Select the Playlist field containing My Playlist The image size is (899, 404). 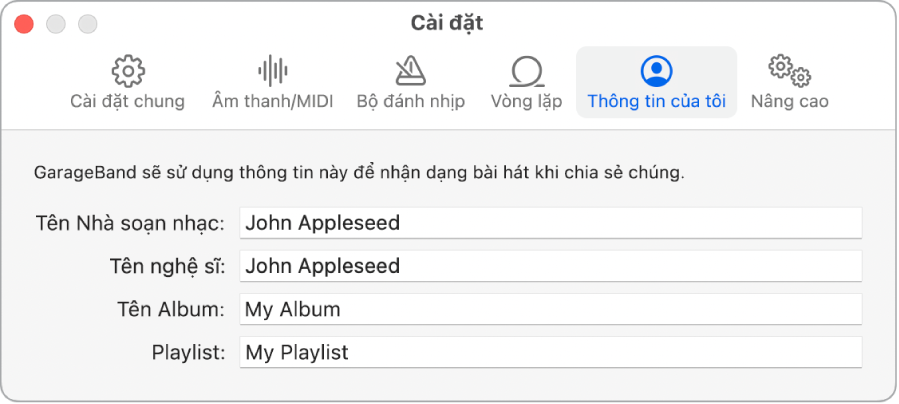(550, 352)
